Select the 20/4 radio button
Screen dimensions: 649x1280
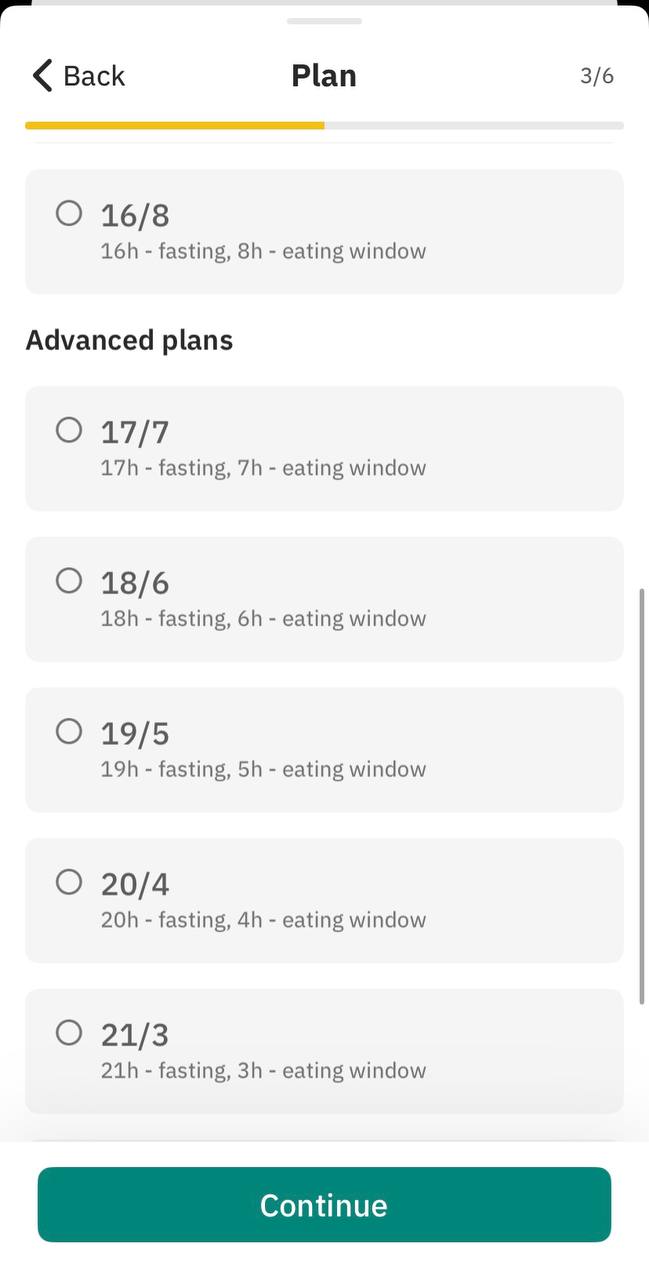pos(69,882)
